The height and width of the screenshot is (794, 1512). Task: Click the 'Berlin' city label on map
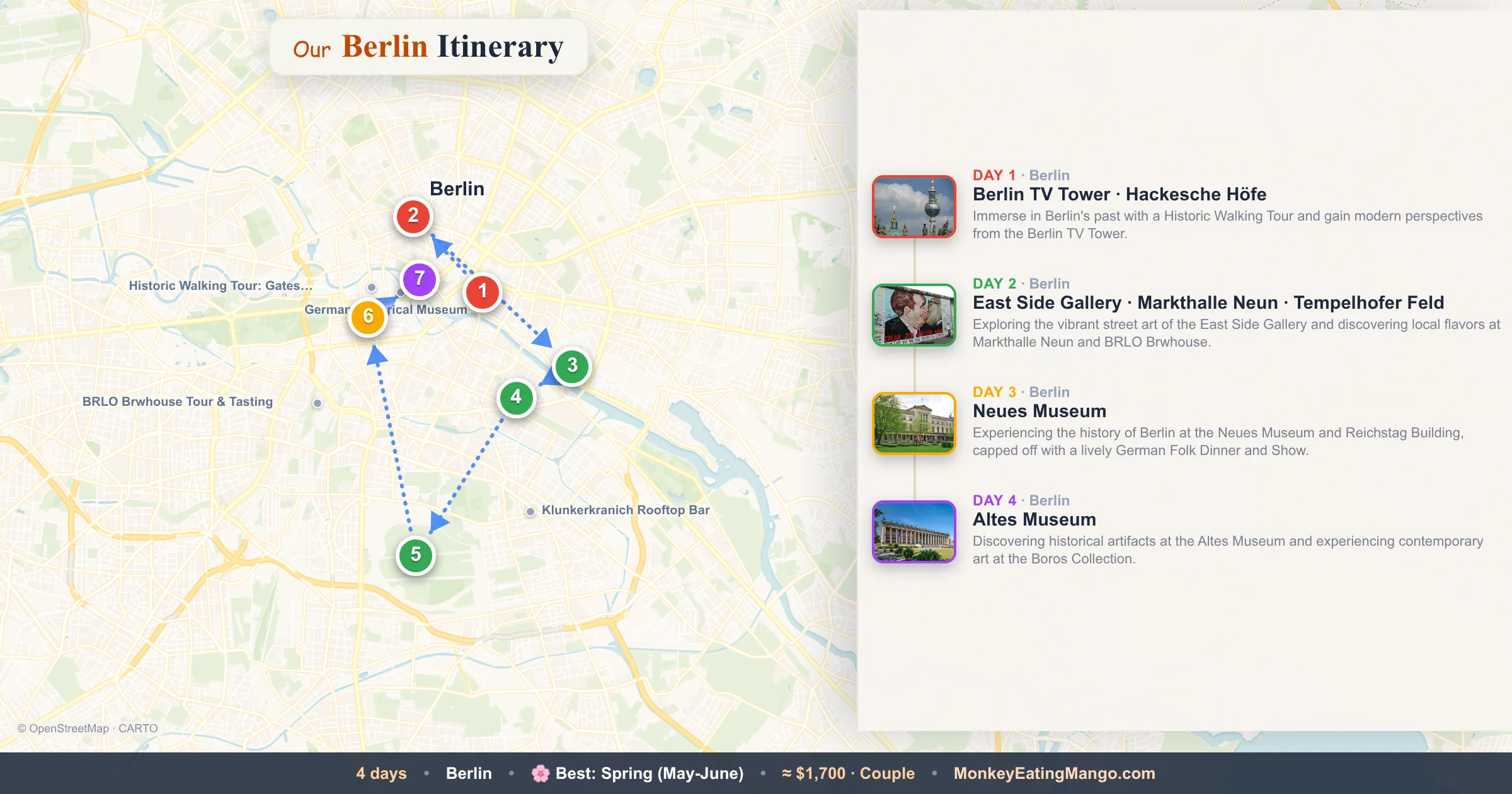tap(457, 188)
